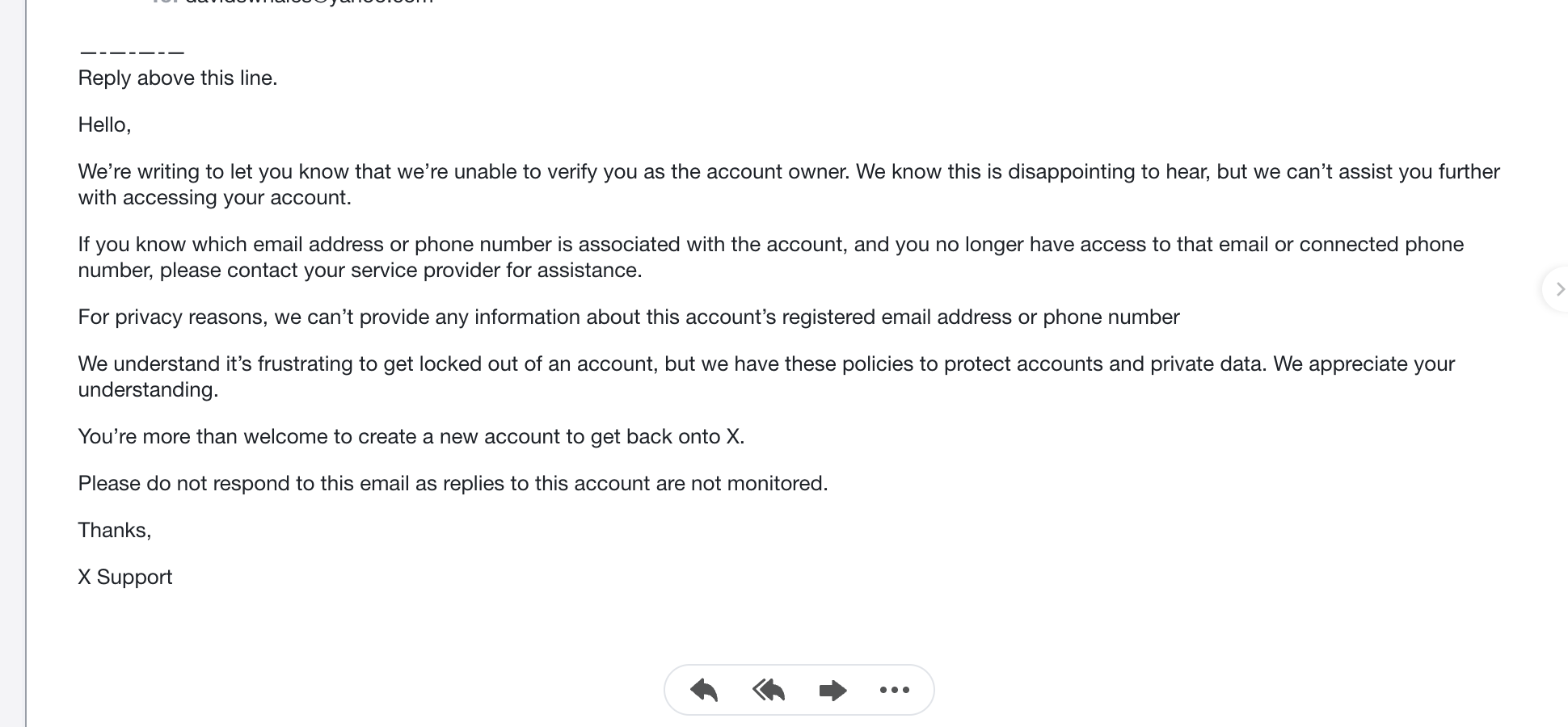Viewport: 1568px width, 727px height.
Task: Click the 'X Support' signature
Action: click(125, 578)
